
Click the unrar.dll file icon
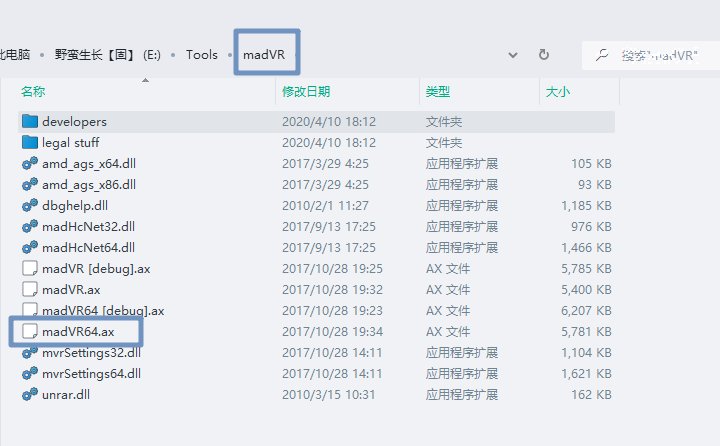tap(30, 395)
